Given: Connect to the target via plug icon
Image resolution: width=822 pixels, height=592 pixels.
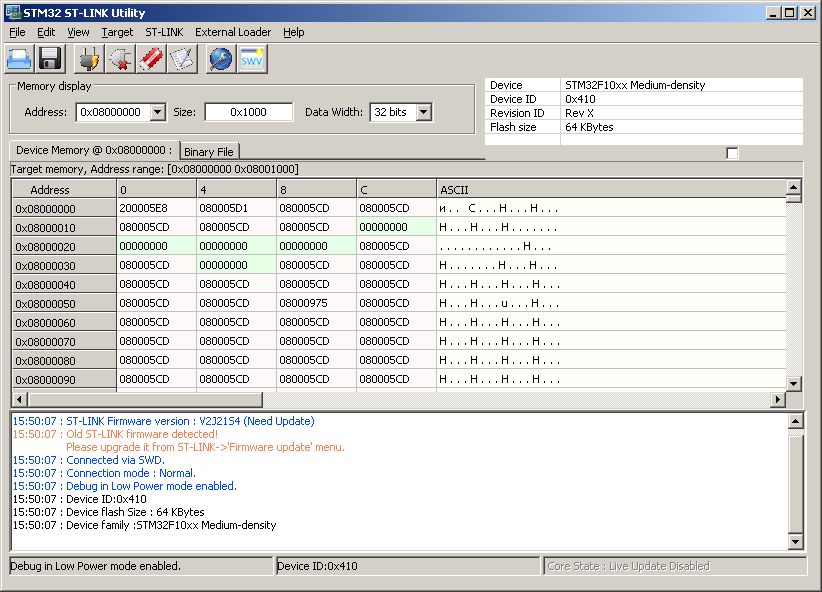Looking at the screenshot, I should click(90, 59).
